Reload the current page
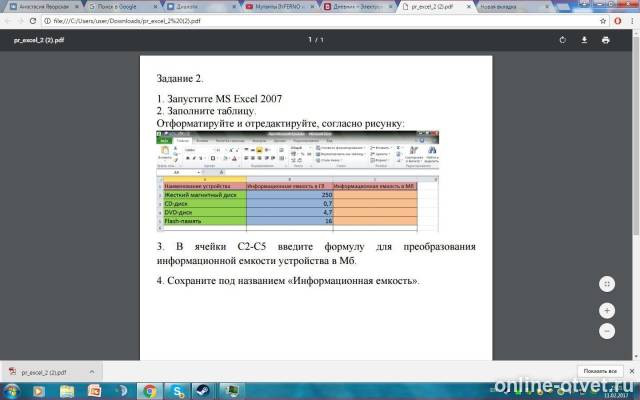Screen dimensions: 640x400 point(33,21)
